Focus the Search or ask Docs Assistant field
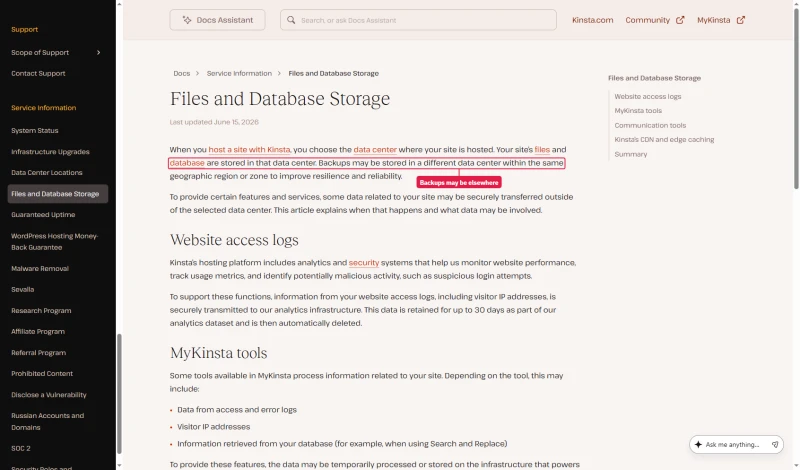Screen dimensions: 800x470 pos(418,20)
